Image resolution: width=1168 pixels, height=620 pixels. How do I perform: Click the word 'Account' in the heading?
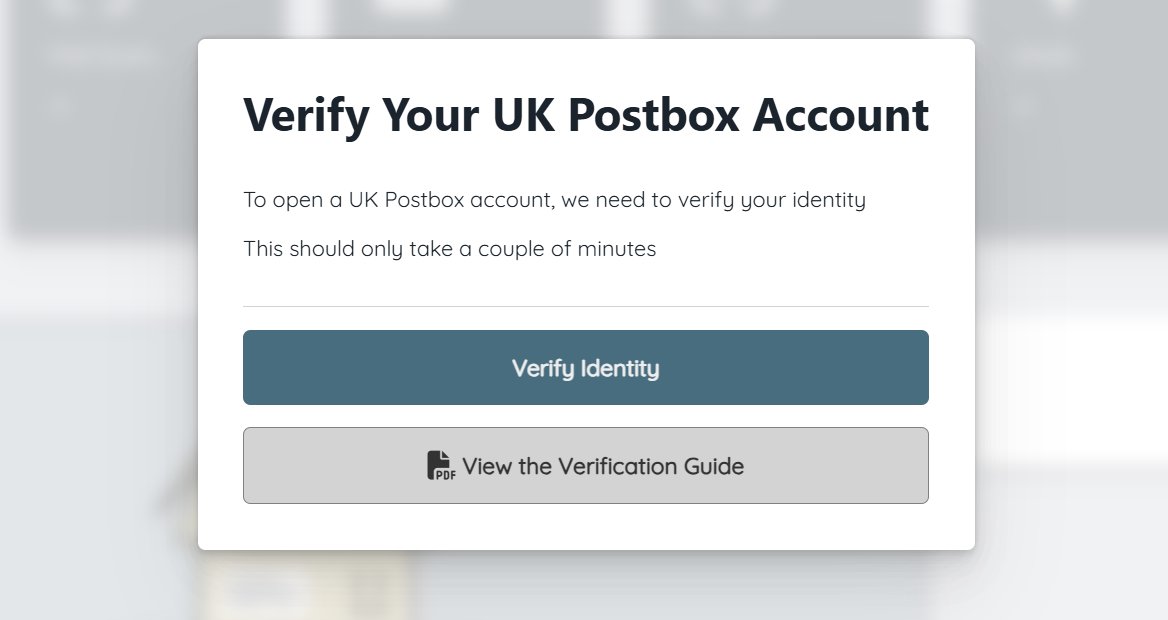coord(841,115)
